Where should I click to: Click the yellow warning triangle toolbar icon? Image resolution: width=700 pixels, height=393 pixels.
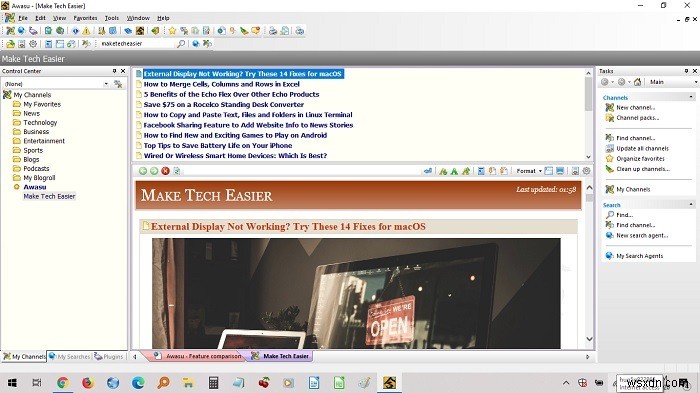(x=87, y=31)
